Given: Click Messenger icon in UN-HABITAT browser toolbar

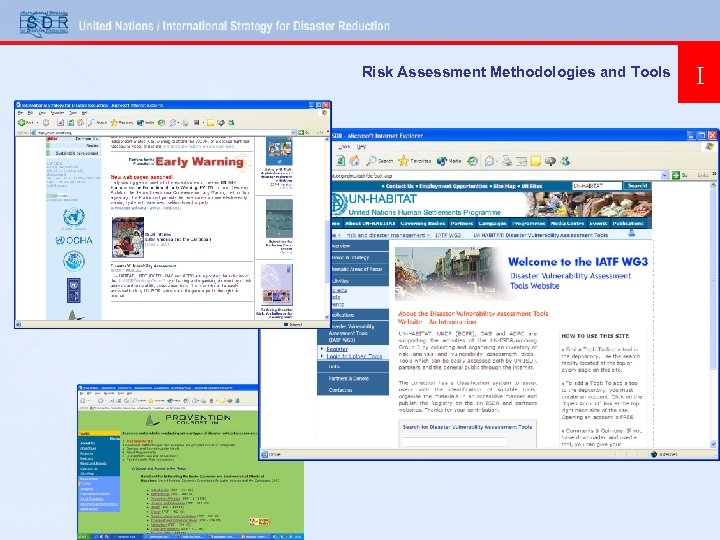Looking at the screenshot, I should pos(565,161).
